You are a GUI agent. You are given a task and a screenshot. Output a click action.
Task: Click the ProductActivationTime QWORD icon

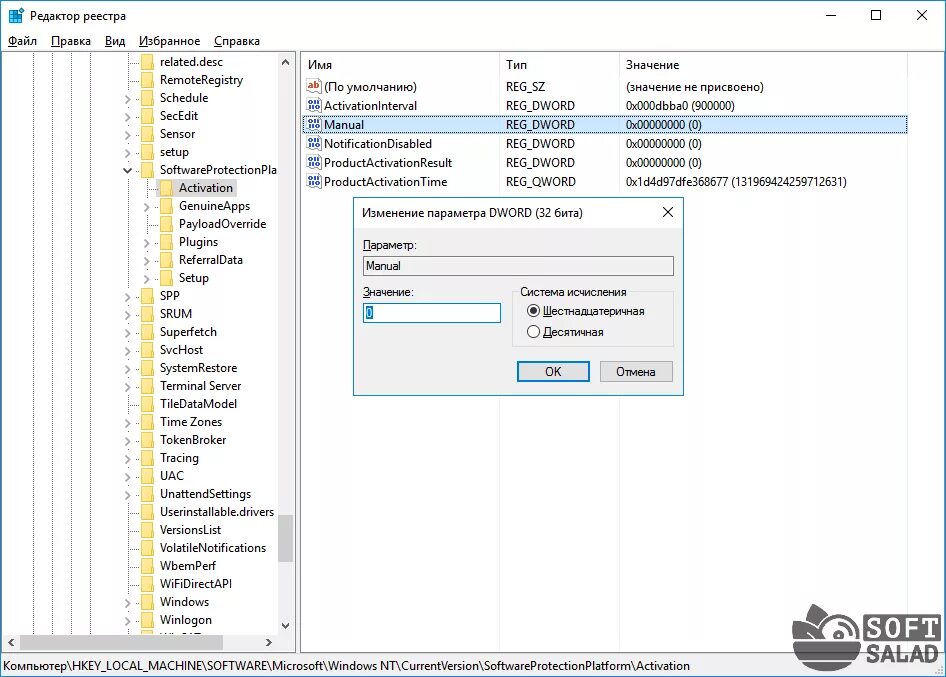(314, 182)
